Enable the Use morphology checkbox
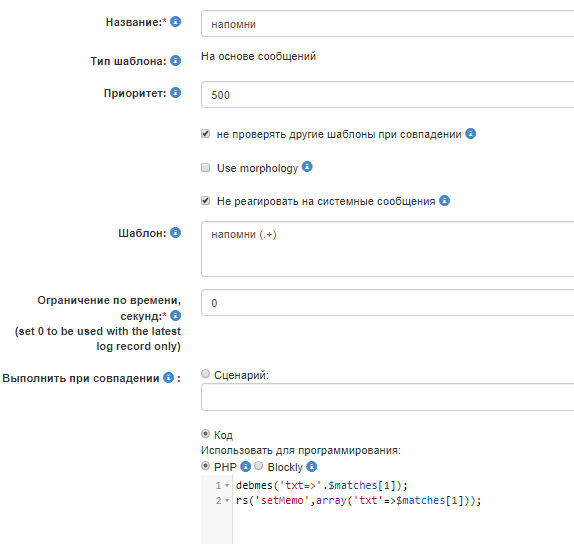574x544 pixels. 205,167
